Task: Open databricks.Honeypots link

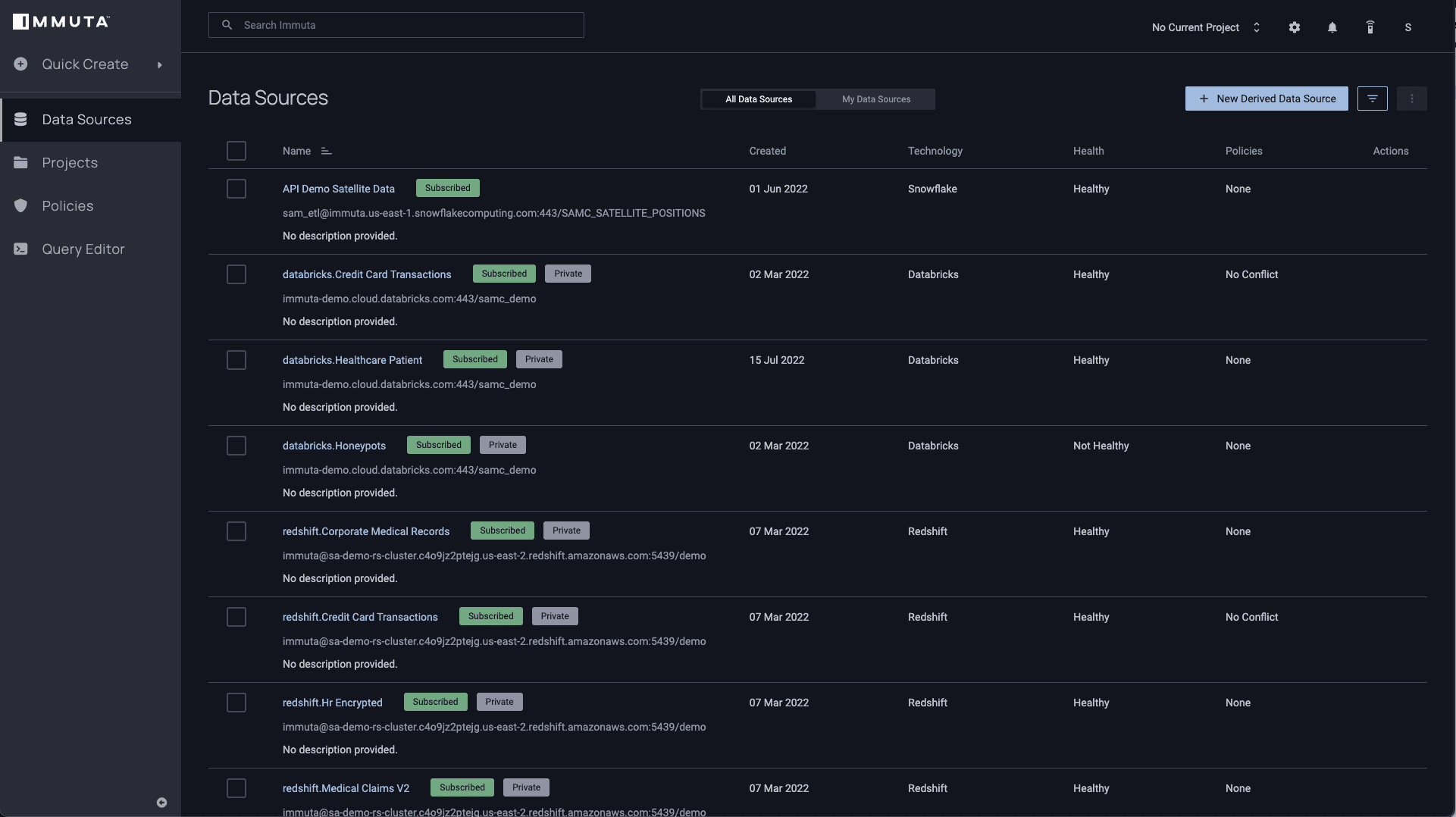Action: pos(334,446)
